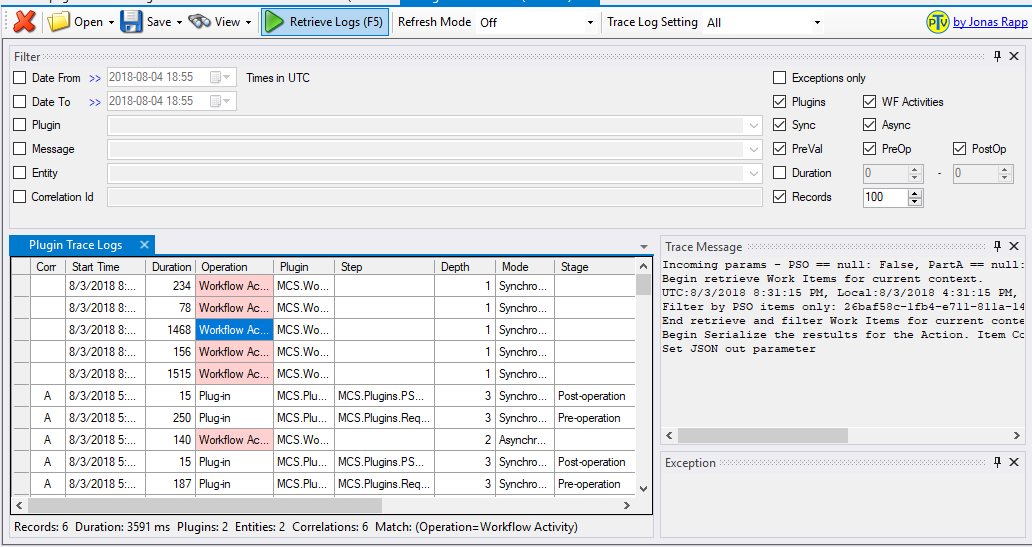1032x547 pixels.
Task: Sort by the Duration column header
Action: (x=171, y=267)
